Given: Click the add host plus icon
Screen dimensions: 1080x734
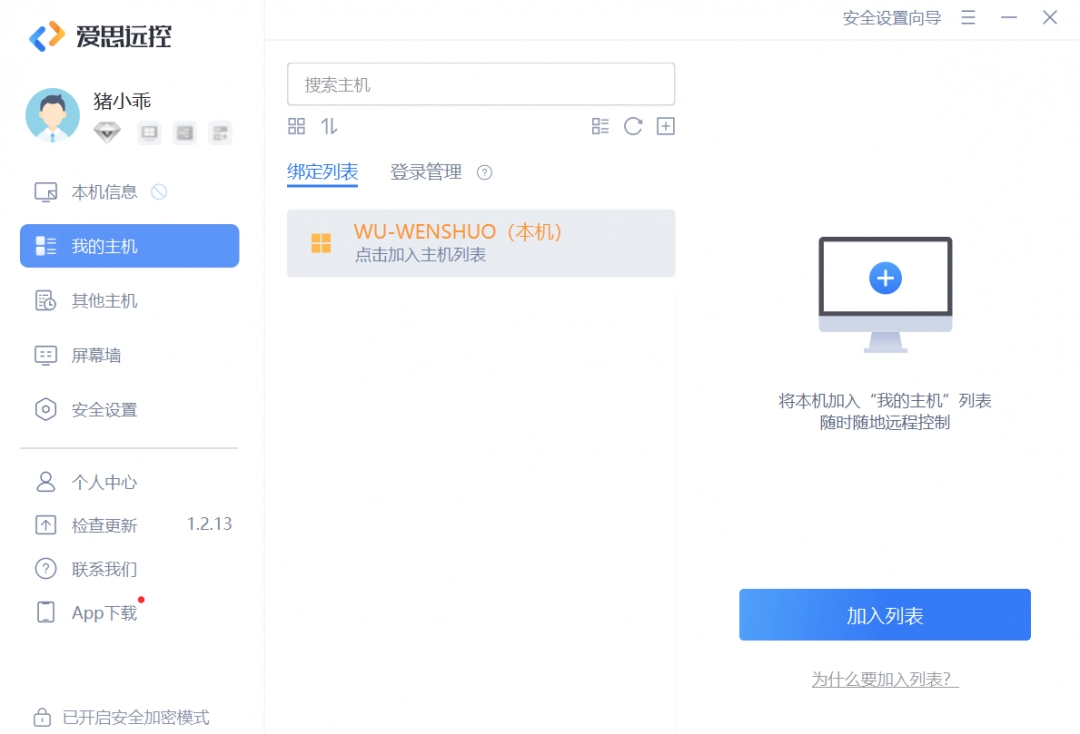Looking at the screenshot, I should coord(665,126).
